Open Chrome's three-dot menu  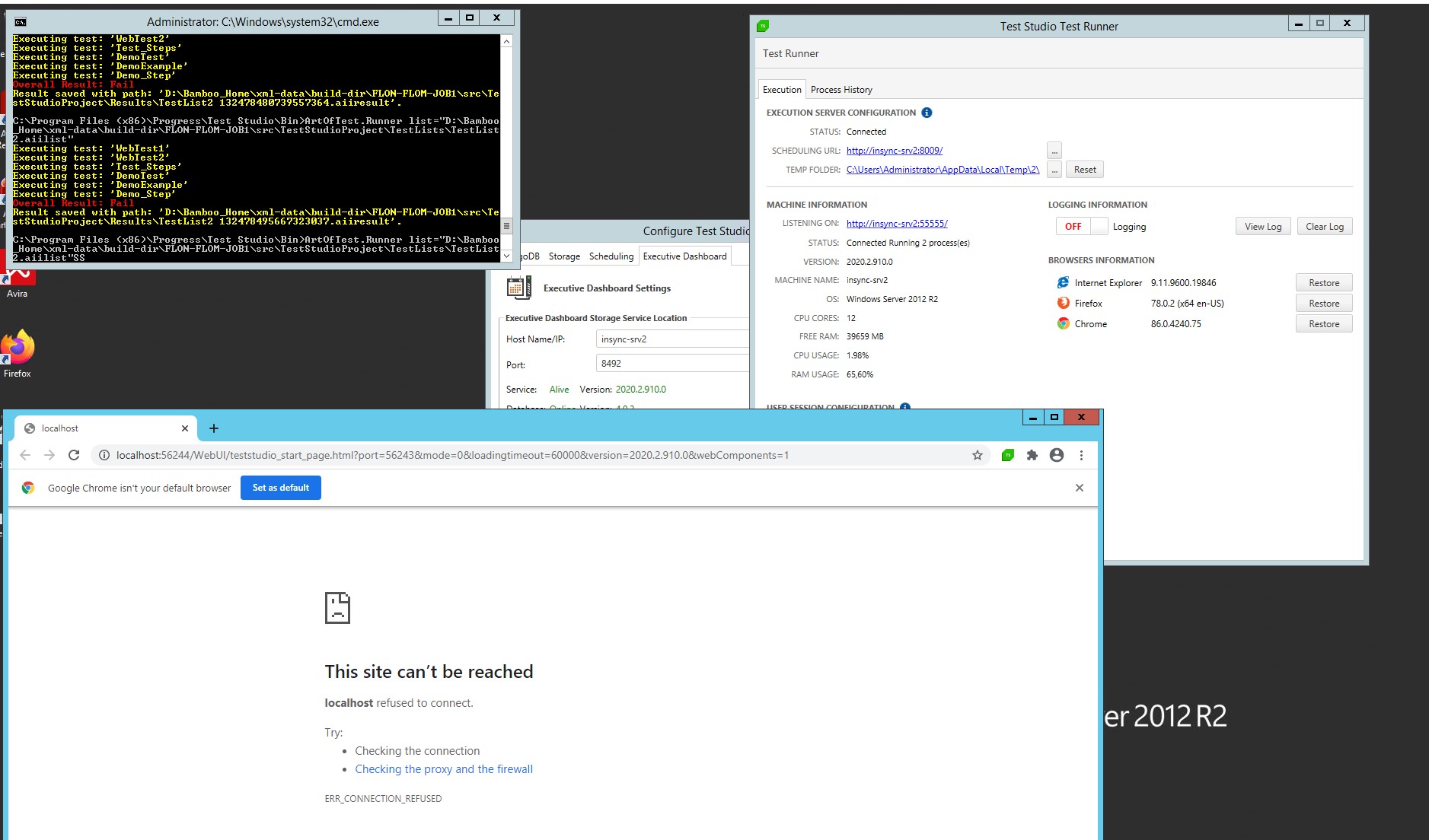pos(1081,455)
